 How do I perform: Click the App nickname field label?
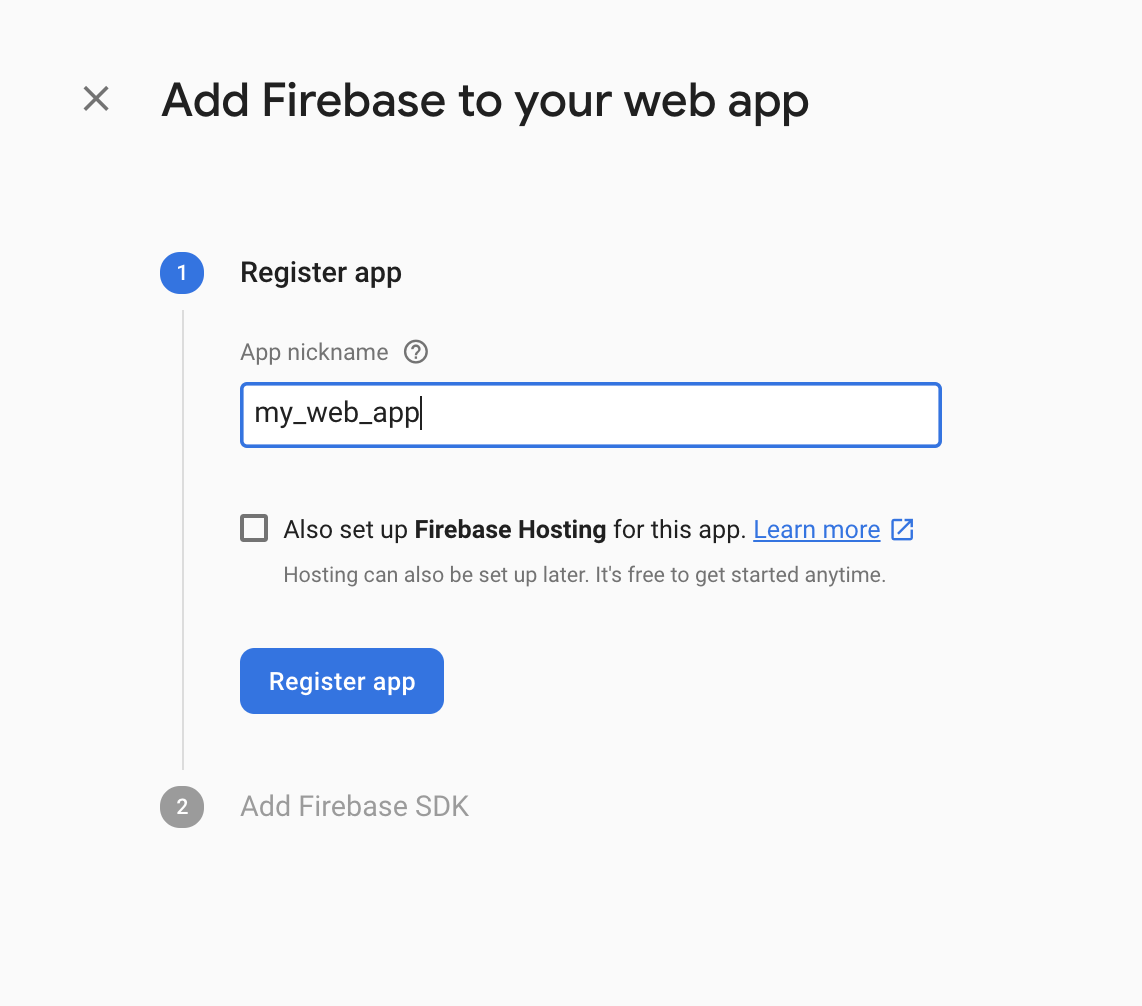pos(314,352)
